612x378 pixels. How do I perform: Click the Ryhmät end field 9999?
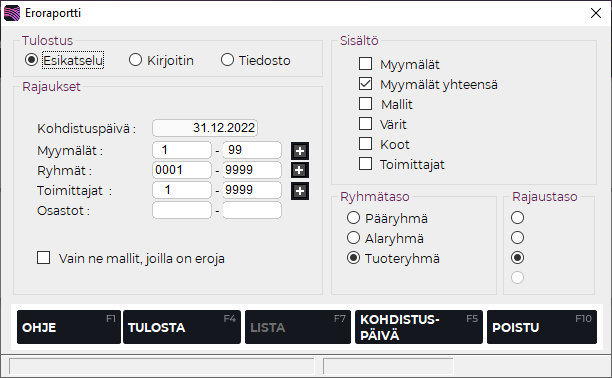pyautogui.click(x=252, y=170)
